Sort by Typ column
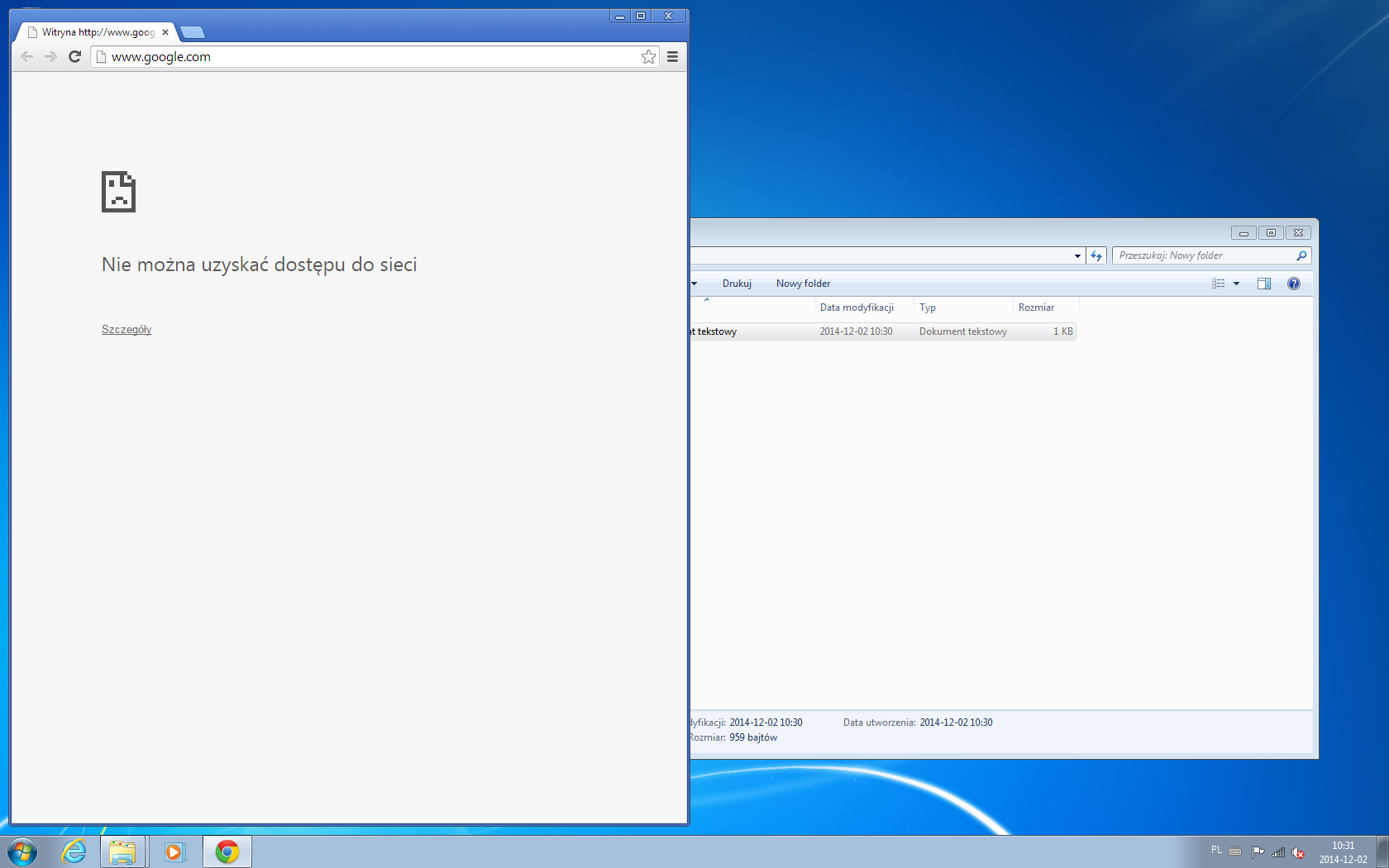1389x868 pixels. click(963, 308)
